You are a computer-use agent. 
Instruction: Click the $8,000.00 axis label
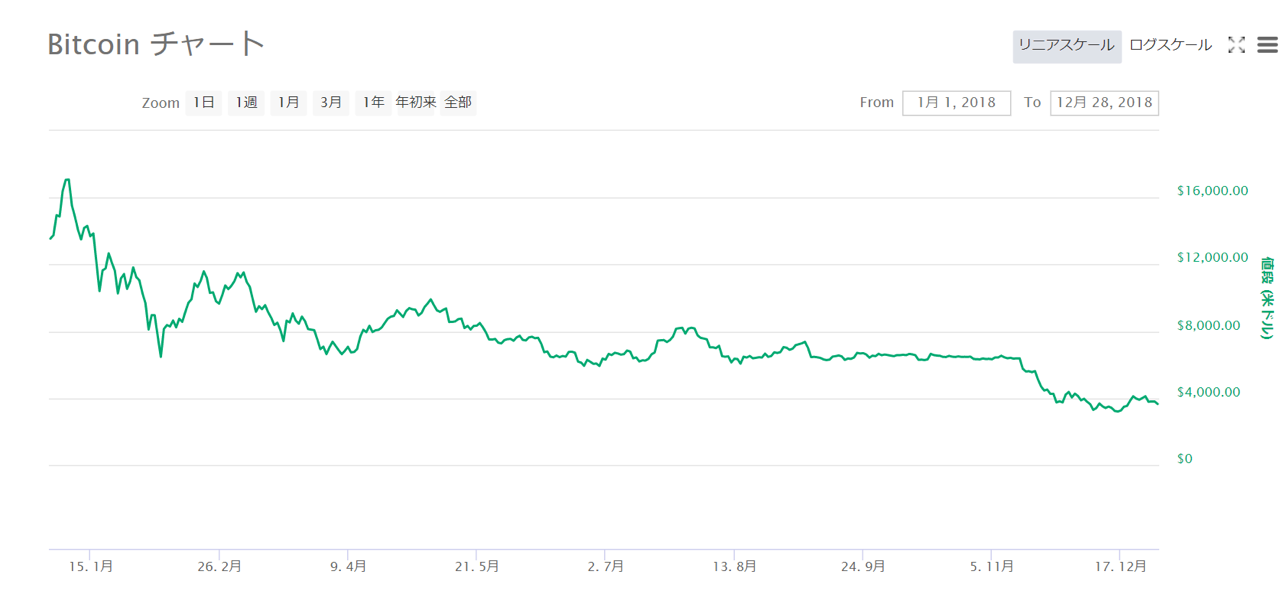tap(1208, 325)
